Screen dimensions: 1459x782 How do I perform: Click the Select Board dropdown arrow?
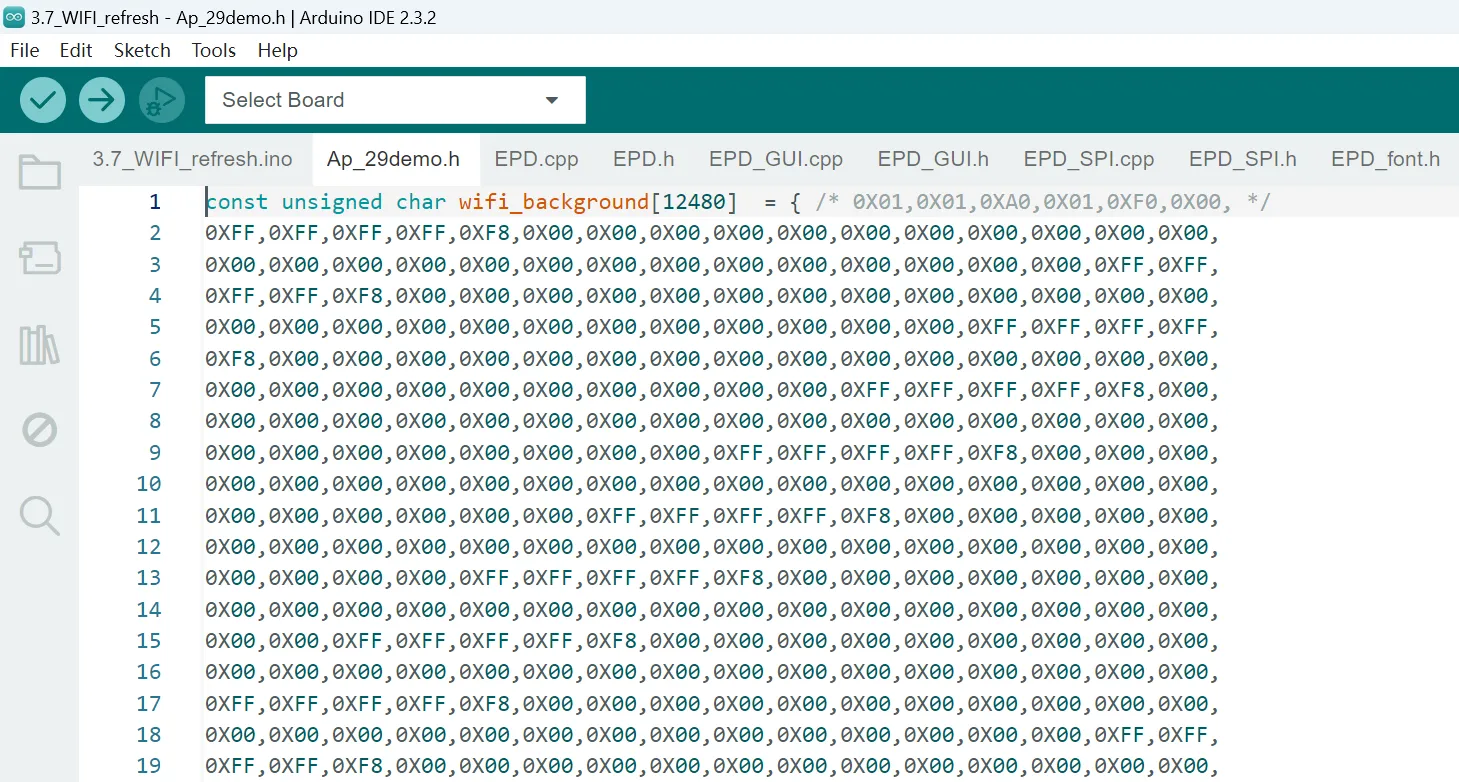point(551,100)
